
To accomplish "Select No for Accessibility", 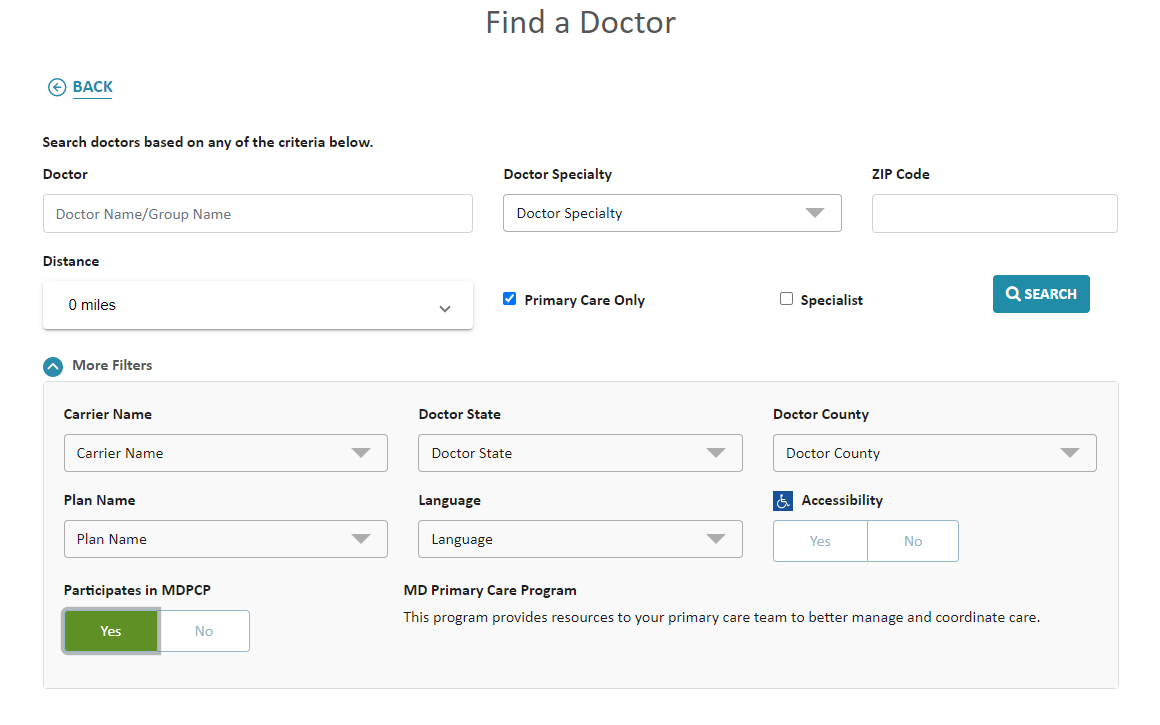I will 912,541.
